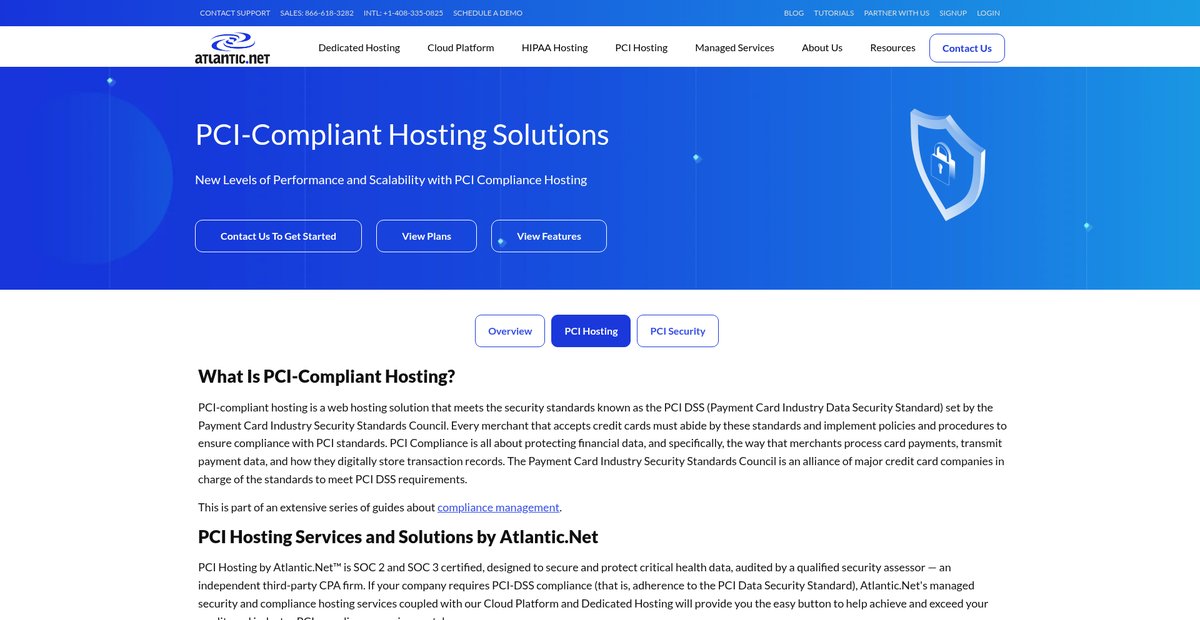The height and width of the screenshot is (620, 1200).
Task: Click the View Plans button
Action: (426, 236)
